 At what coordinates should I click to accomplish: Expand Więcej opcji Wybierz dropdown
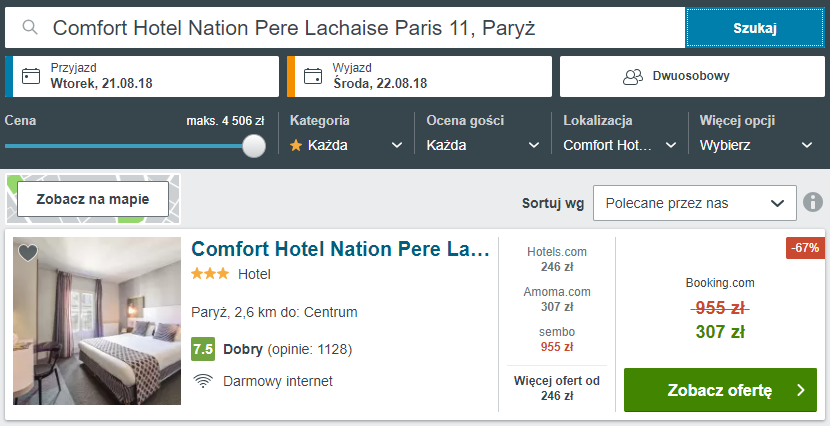click(756, 145)
